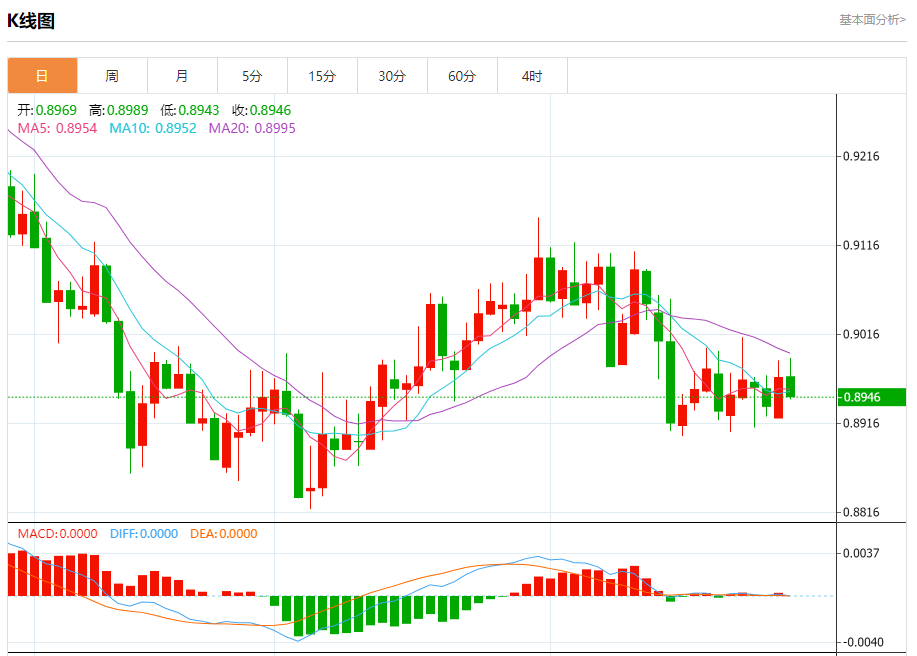Viewport: 917px width, 656px height.
Task: Click the MACD:0.0000 indicator label
Action: click(57, 534)
